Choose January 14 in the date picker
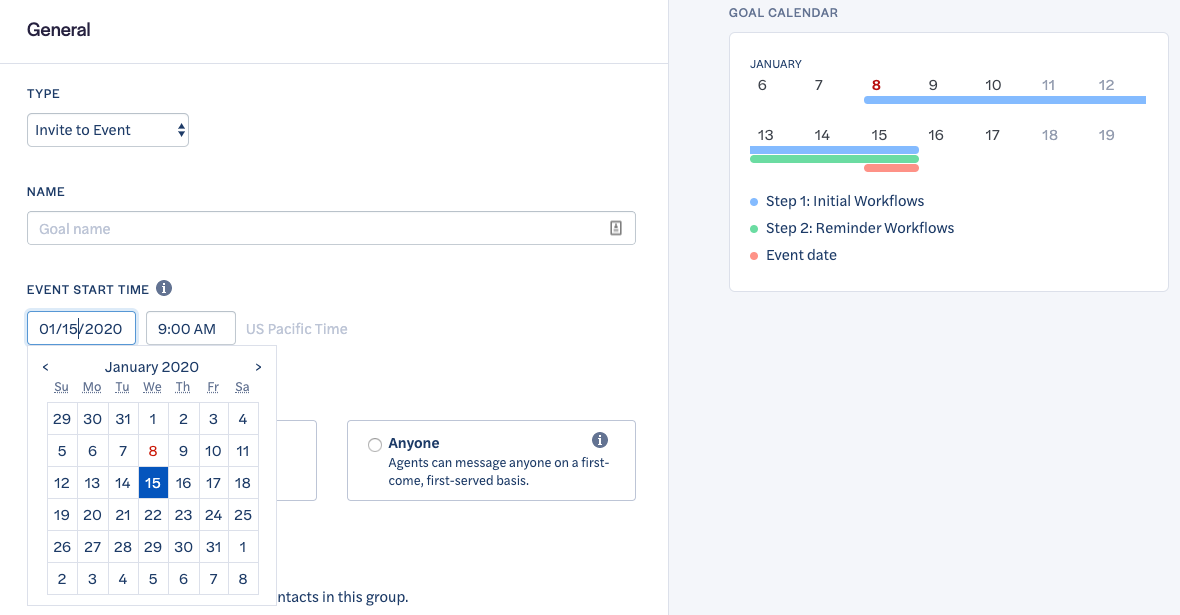The height and width of the screenshot is (615, 1180). coord(123,483)
